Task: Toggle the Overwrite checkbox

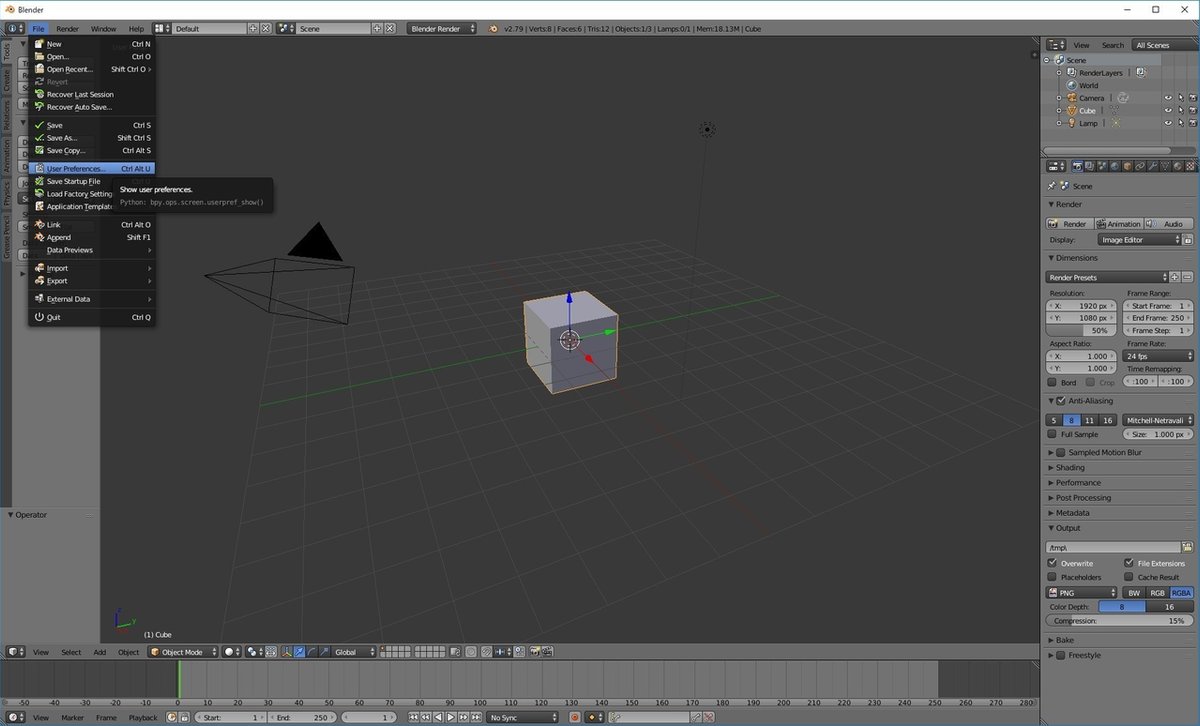Action: point(1052,563)
